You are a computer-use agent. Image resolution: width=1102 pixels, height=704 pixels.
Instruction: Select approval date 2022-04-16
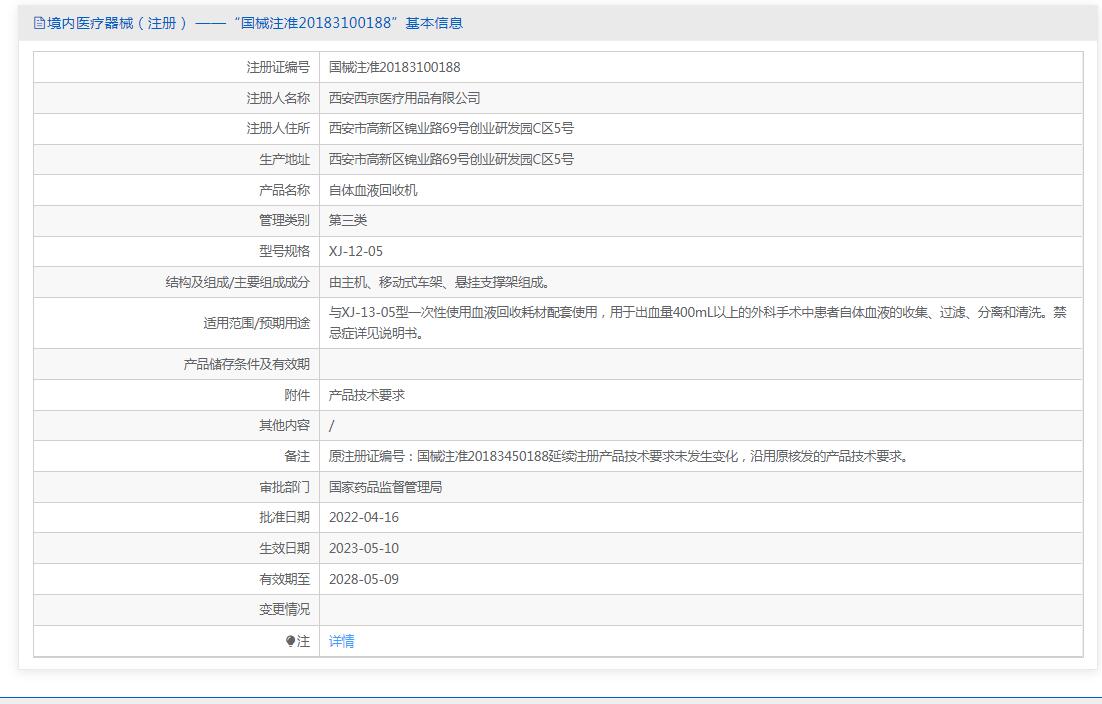tap(364, 517)
